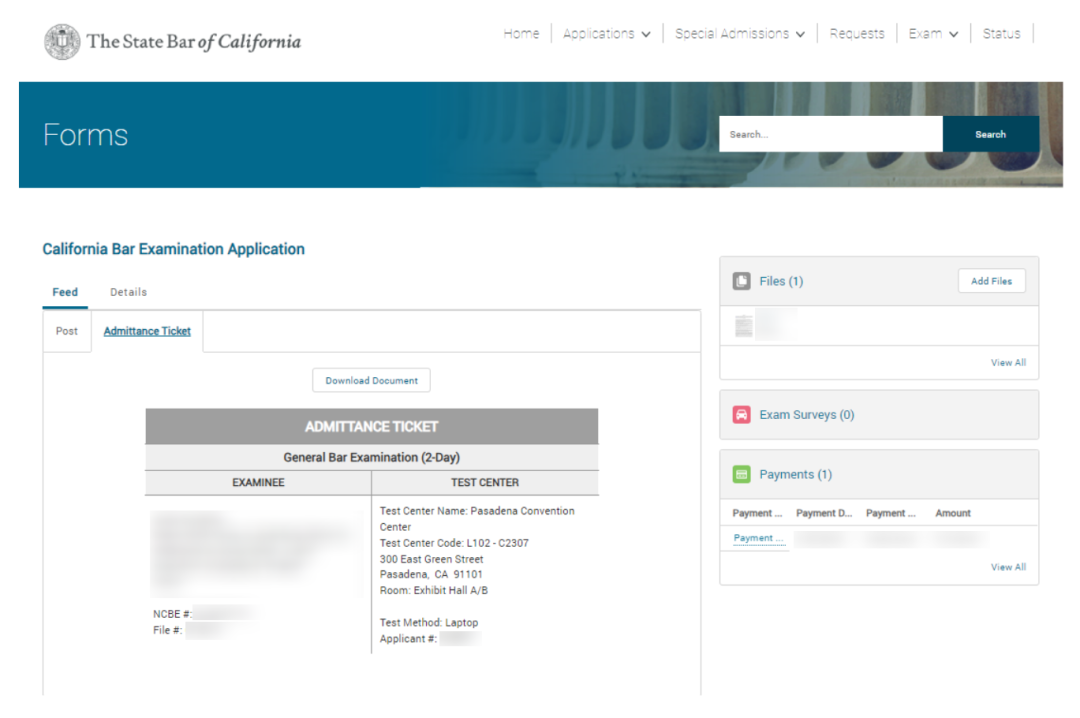Select the Admittance Ticket tab

147,331
